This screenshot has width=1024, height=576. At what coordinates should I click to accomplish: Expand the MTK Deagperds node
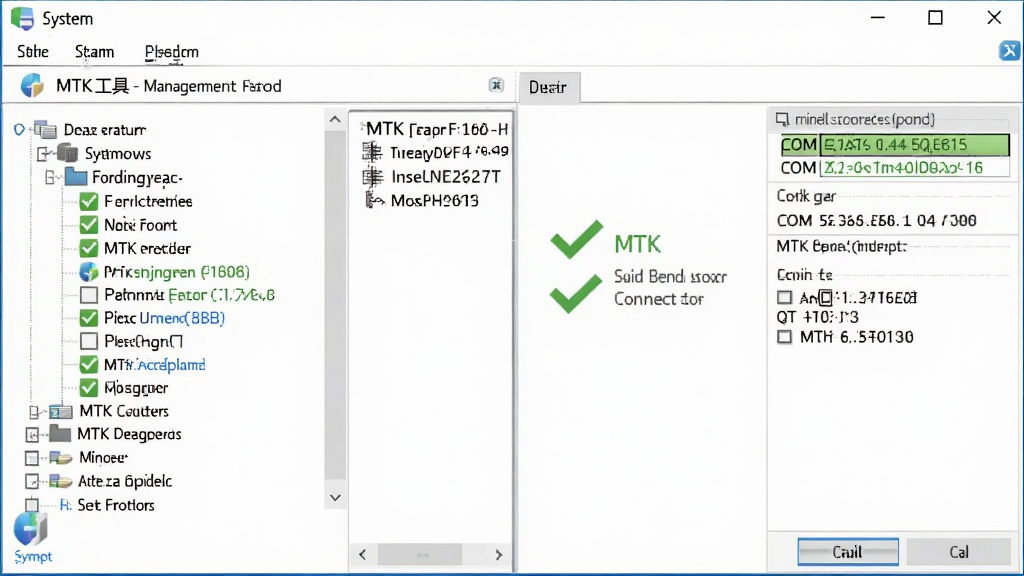pyautogui.click(x=32, y=434)
